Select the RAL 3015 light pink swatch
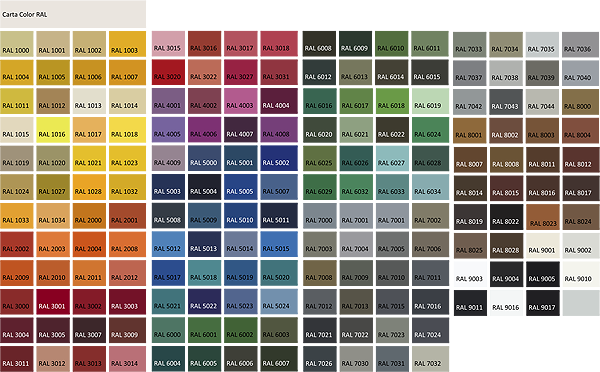600x372 pixels. tap(168, 44)
